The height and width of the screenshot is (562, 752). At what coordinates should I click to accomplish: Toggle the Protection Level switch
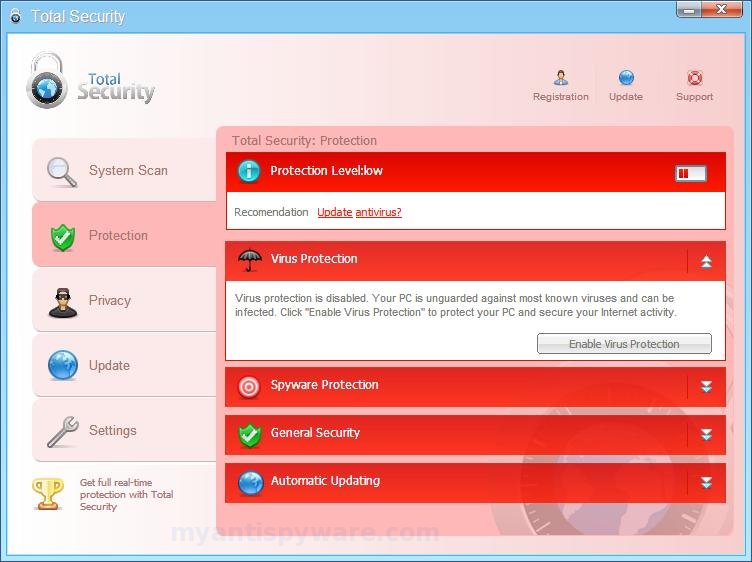point(691,173)
